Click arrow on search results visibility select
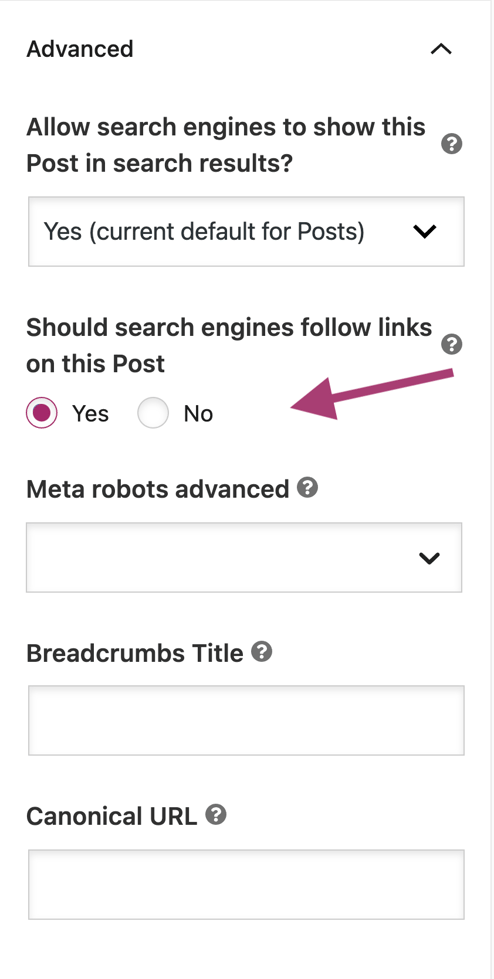 tap(425, 232)
